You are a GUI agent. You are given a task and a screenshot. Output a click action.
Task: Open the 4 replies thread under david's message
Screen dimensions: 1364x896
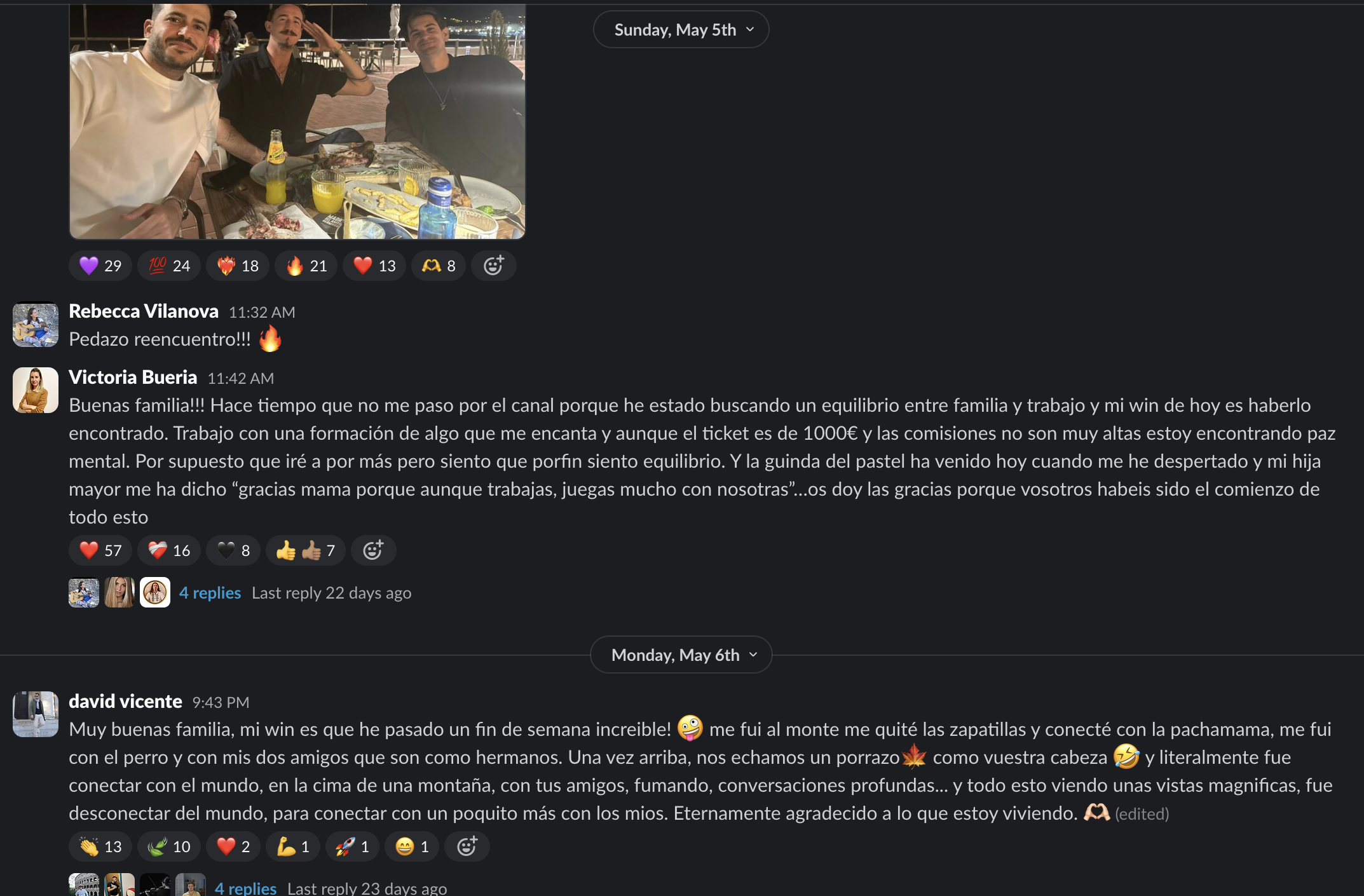click(x=245, y=888)
